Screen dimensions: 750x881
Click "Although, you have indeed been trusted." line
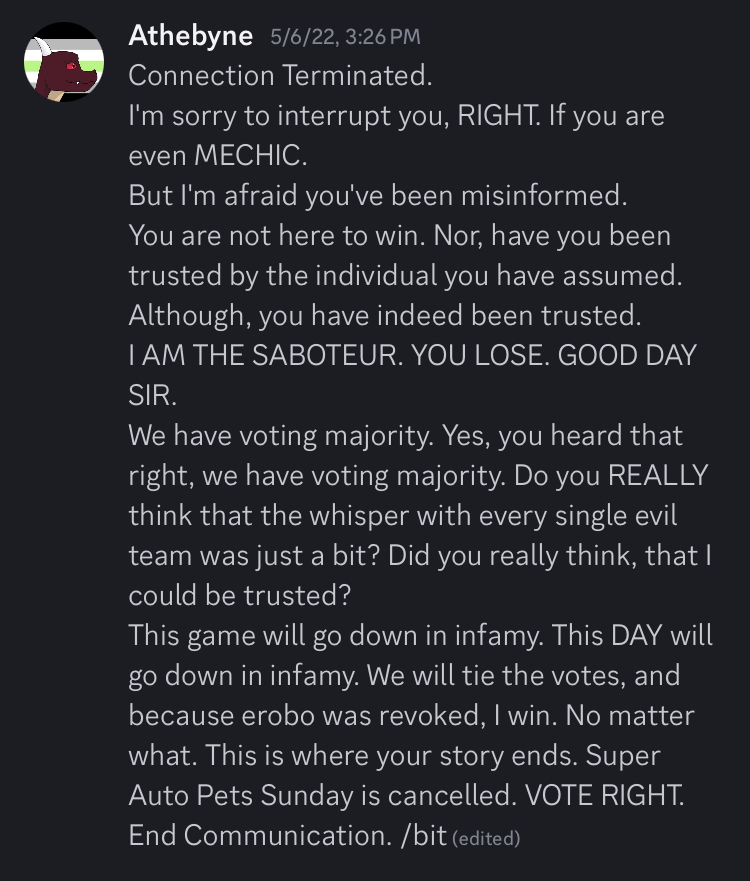click(385, 315)
